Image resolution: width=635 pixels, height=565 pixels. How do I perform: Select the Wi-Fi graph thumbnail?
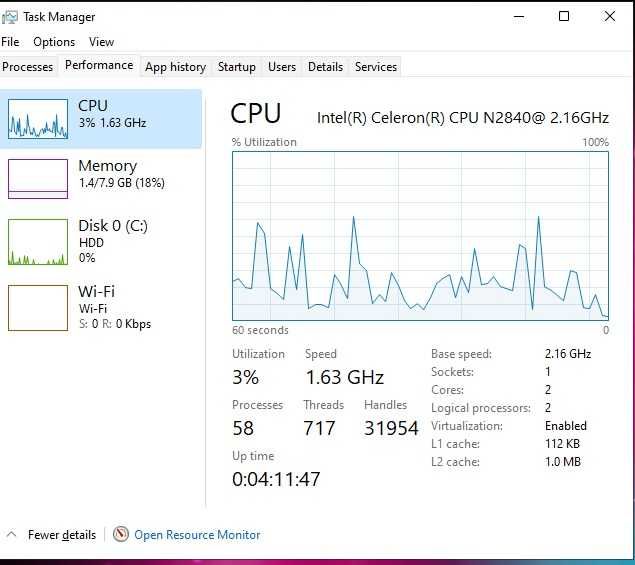point(38,307)
